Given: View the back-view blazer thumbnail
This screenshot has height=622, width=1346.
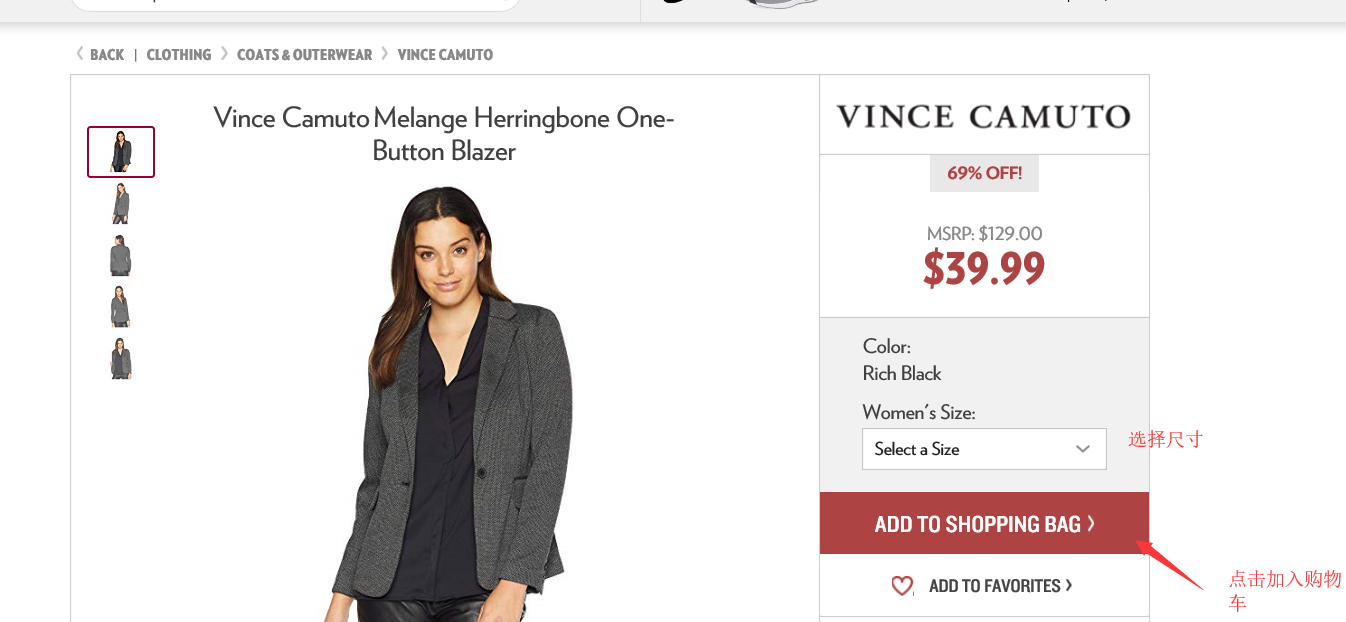Looking at the screenshot, I should tap(121, 256).
